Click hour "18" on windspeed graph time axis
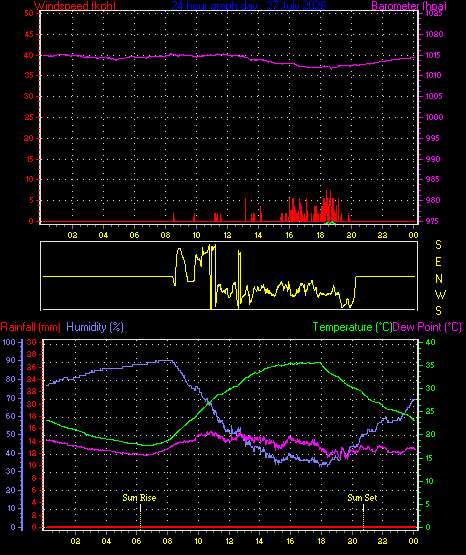 click(320, 235)
